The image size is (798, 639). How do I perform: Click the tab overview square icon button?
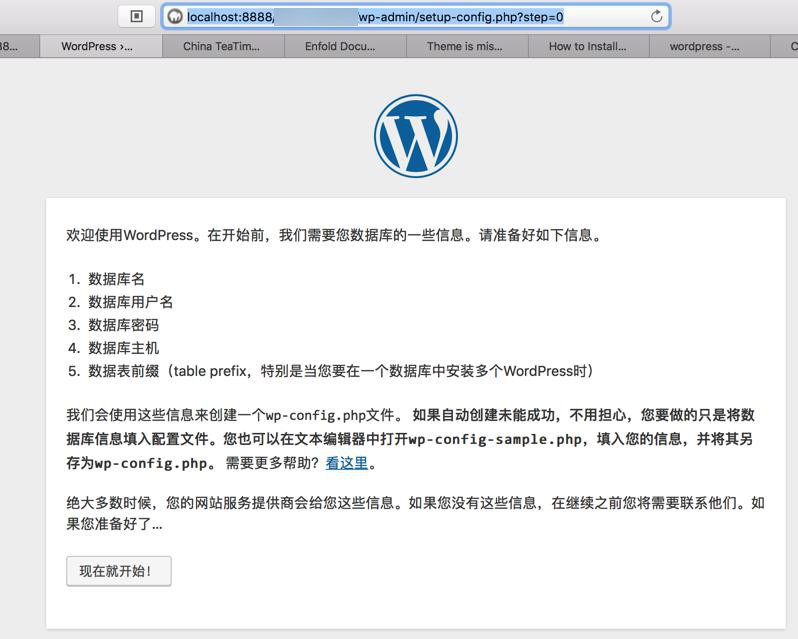[136, 16]
